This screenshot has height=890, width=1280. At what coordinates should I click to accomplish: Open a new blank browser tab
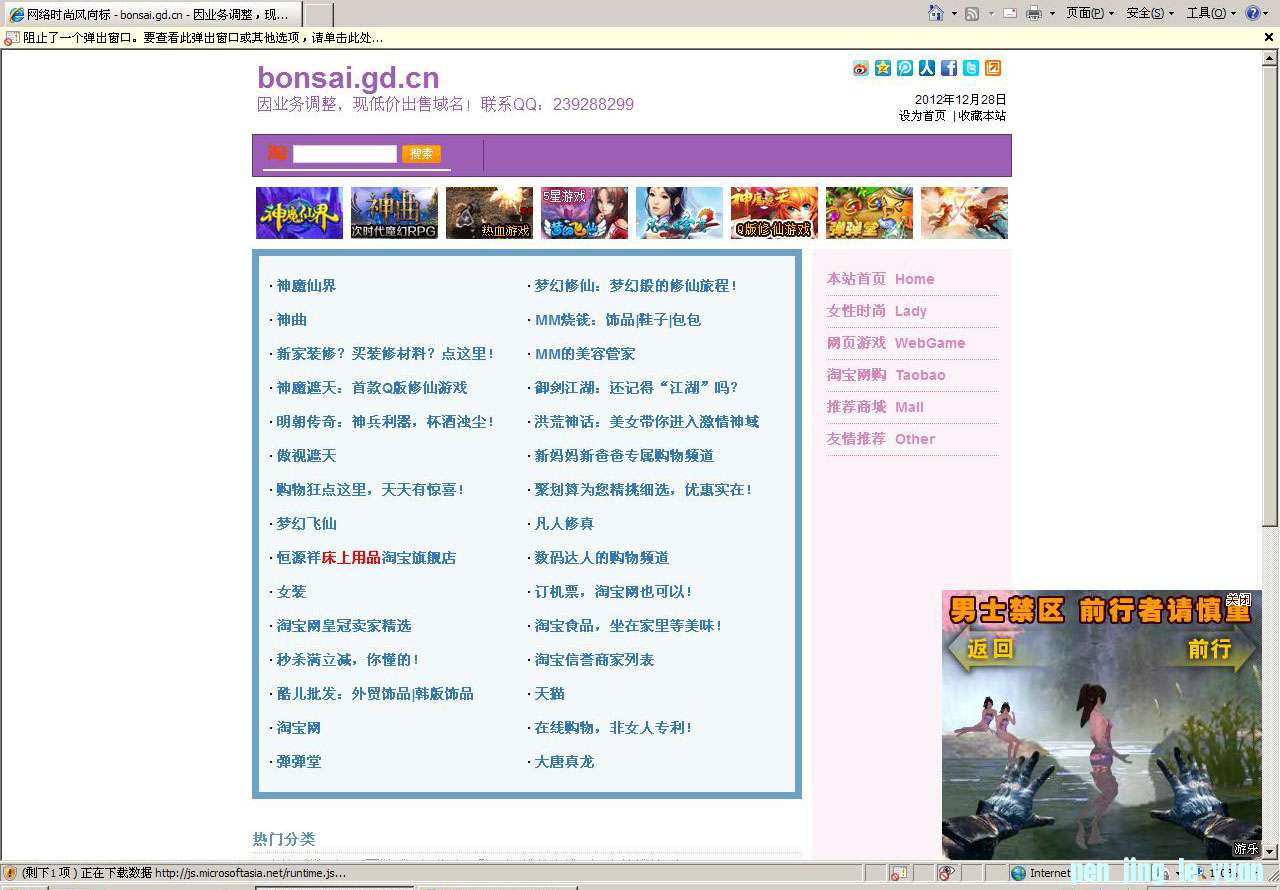point(317,14)
